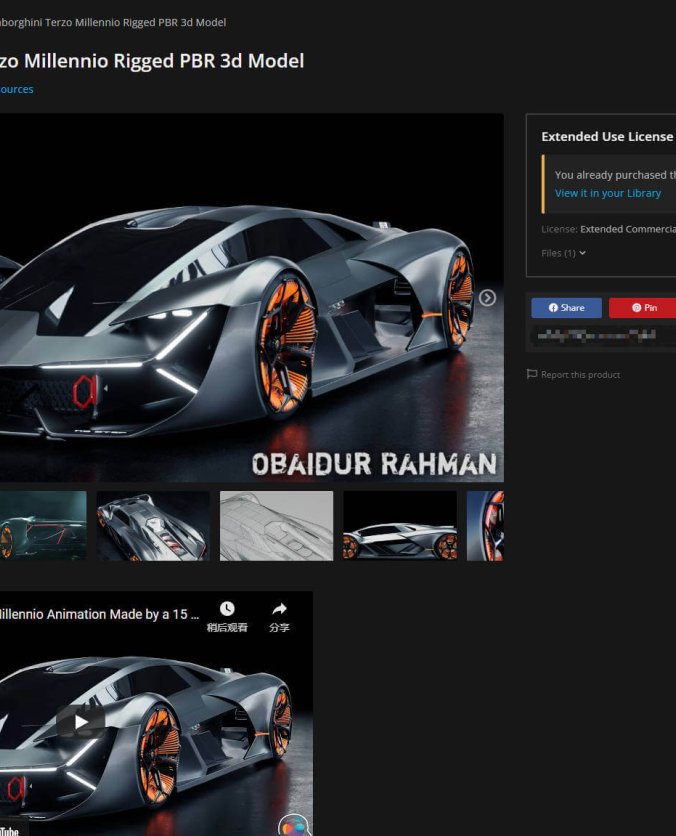Click the flag icon beside Report this product
676x836 pixels.
[x=532, y=375]
